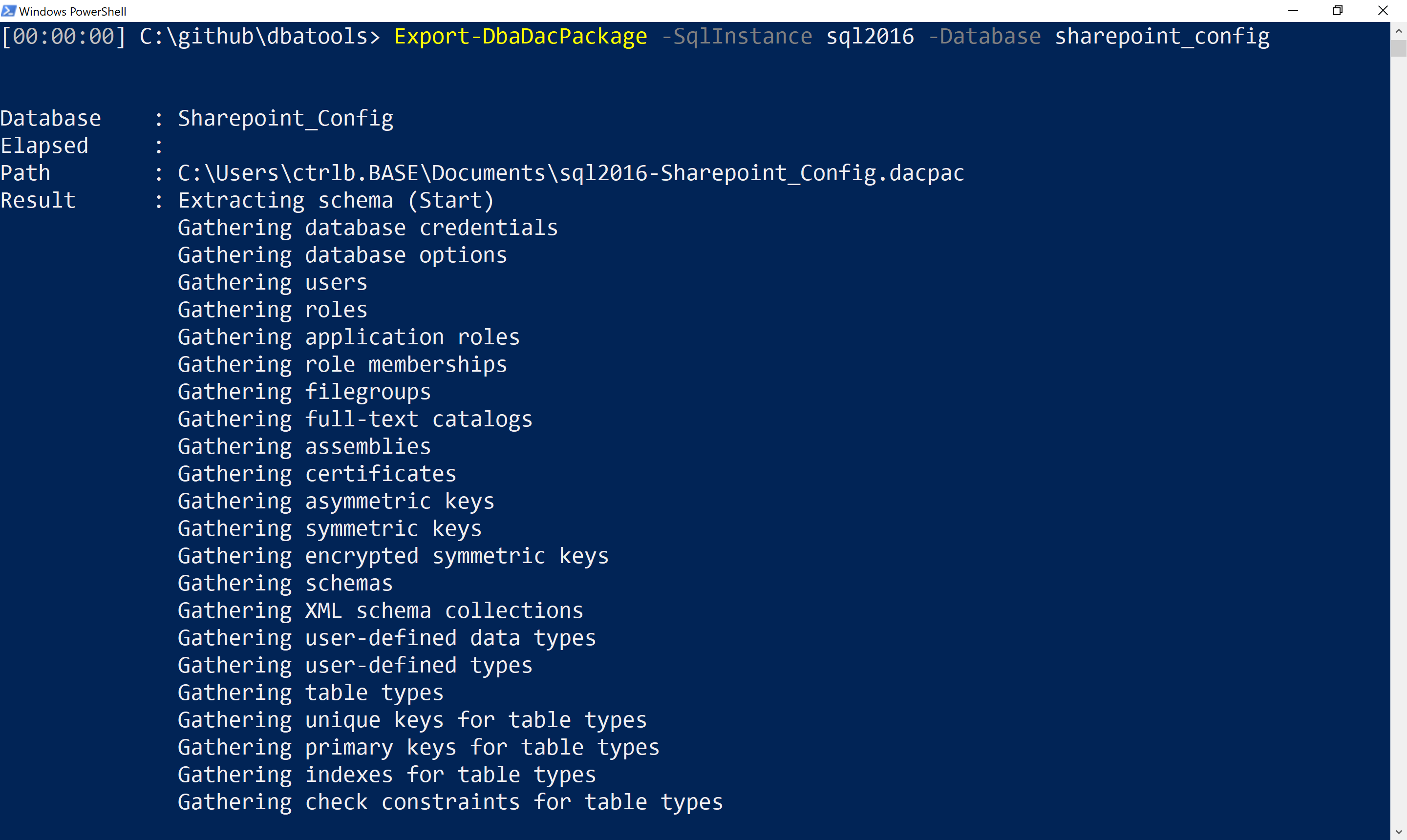
Task: Click the Windows PowerShell title text
Action: [72, 10]
